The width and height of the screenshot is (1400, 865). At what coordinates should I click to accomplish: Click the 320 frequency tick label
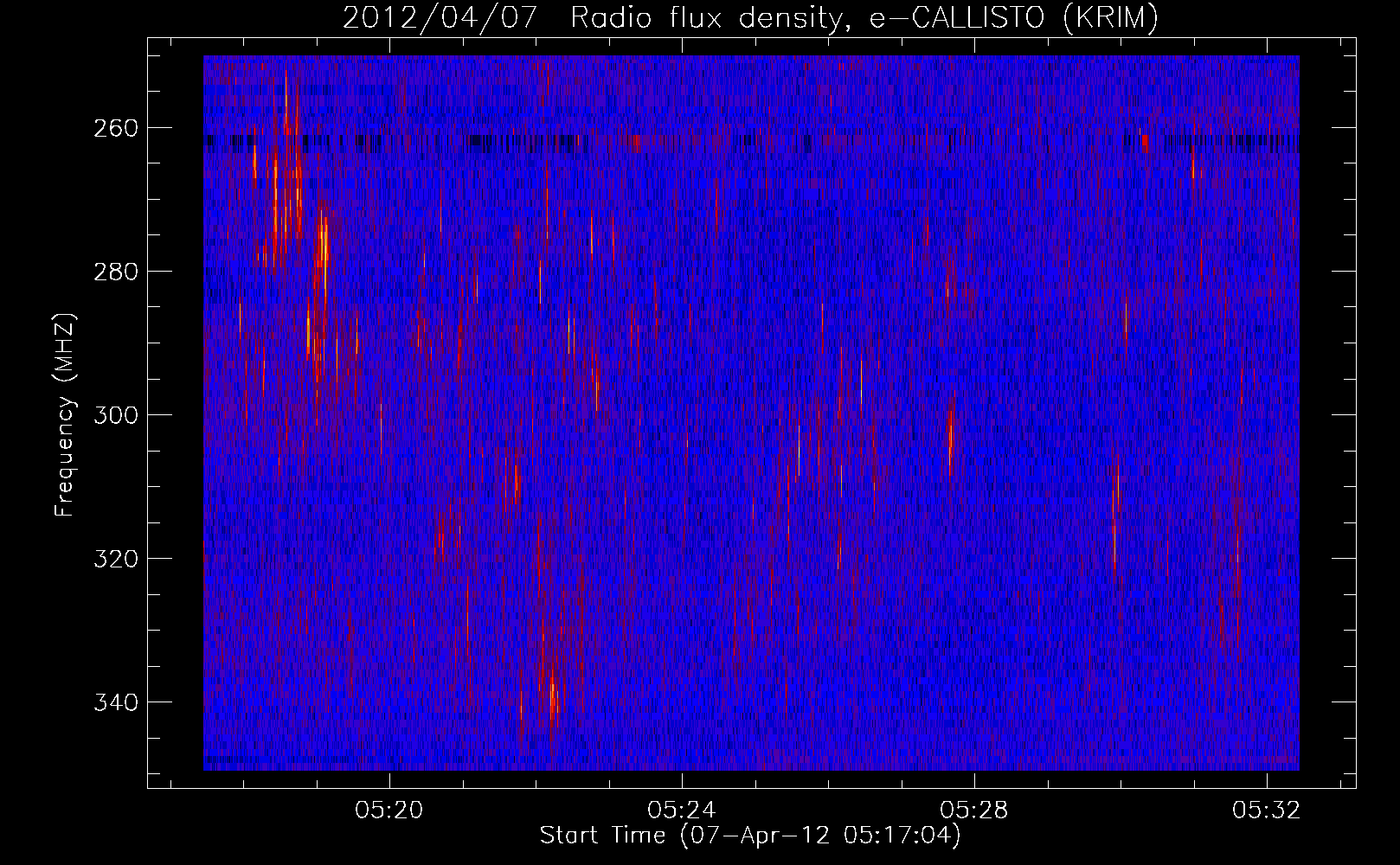(114, 559)
